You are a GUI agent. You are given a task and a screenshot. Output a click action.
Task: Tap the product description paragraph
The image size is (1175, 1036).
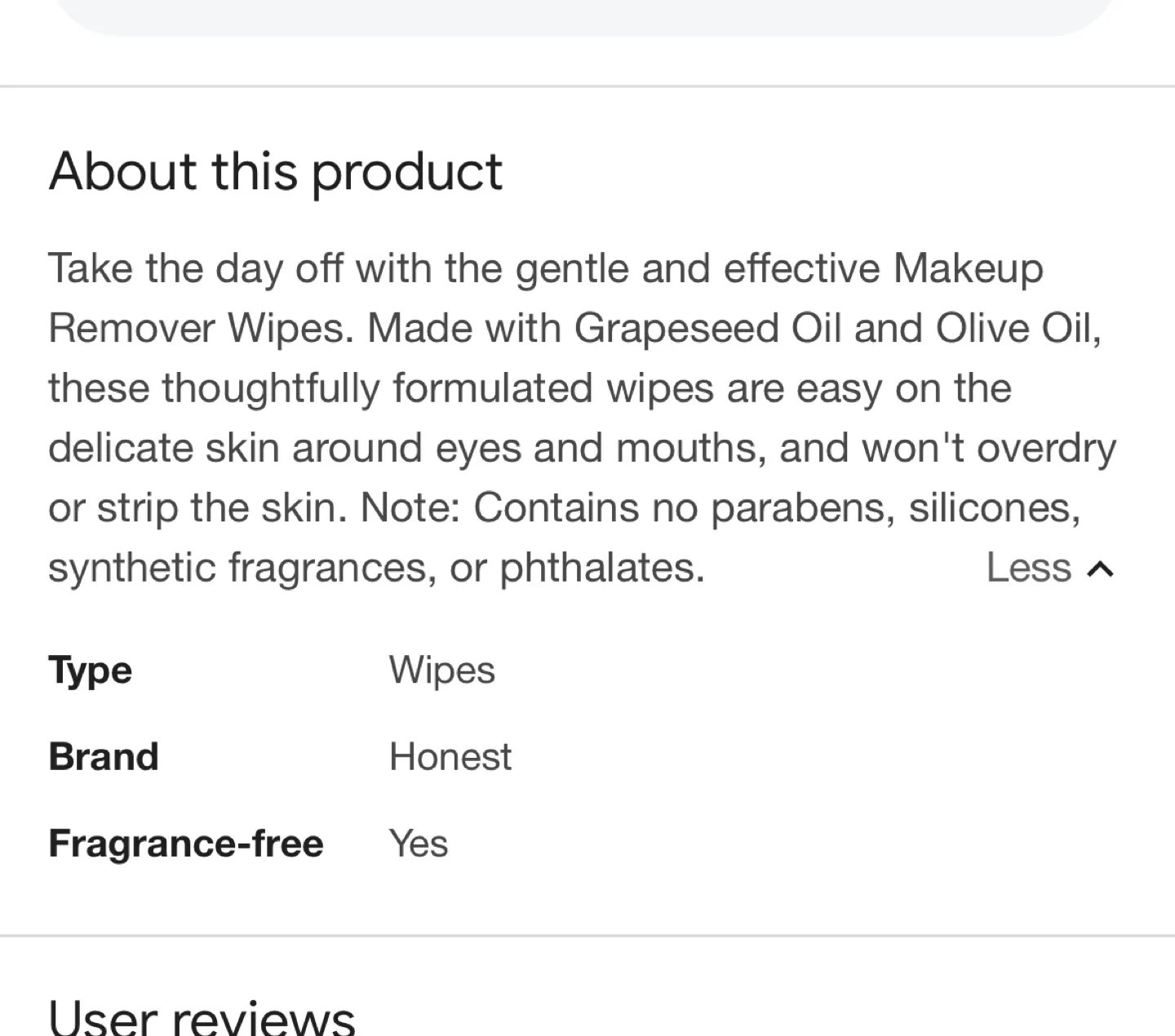[x=571, y=416]
